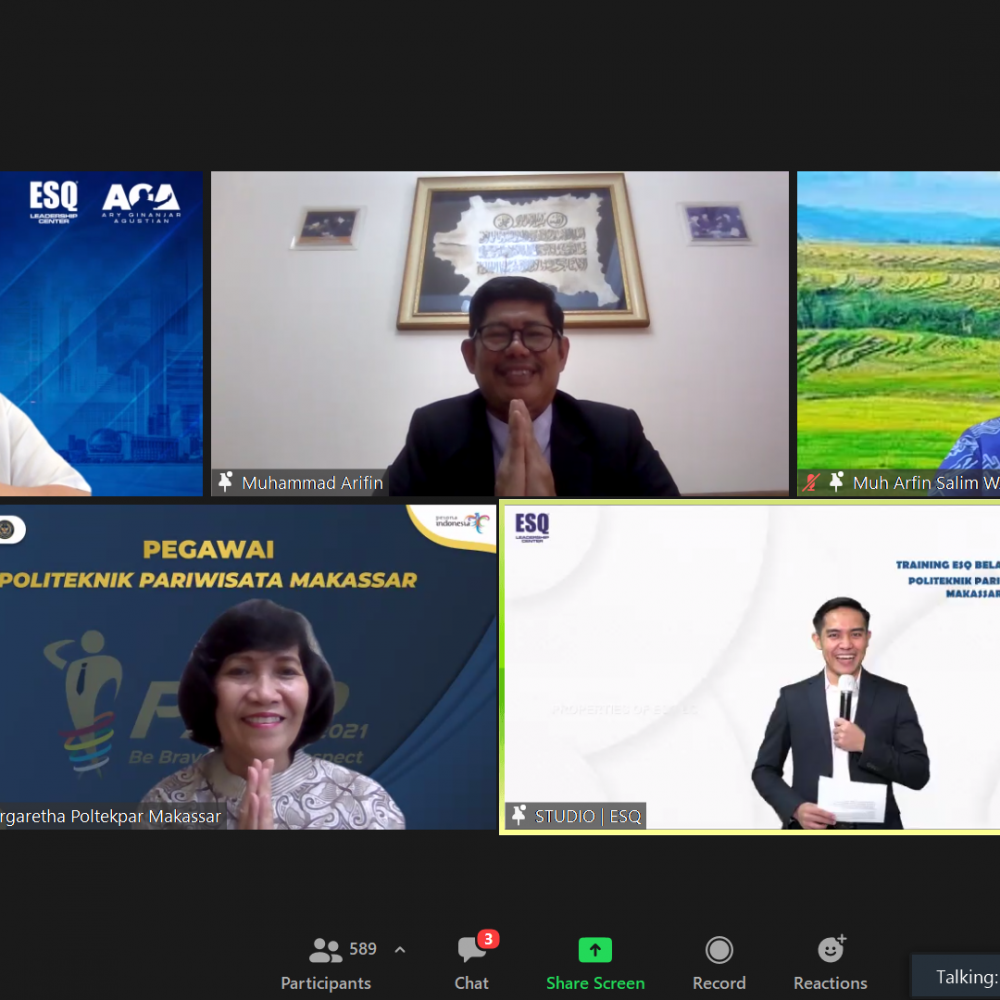Select Muhammad Arifin's video tile
This screenshot has width=1000, height=1000.
click(x=499, y=333)
